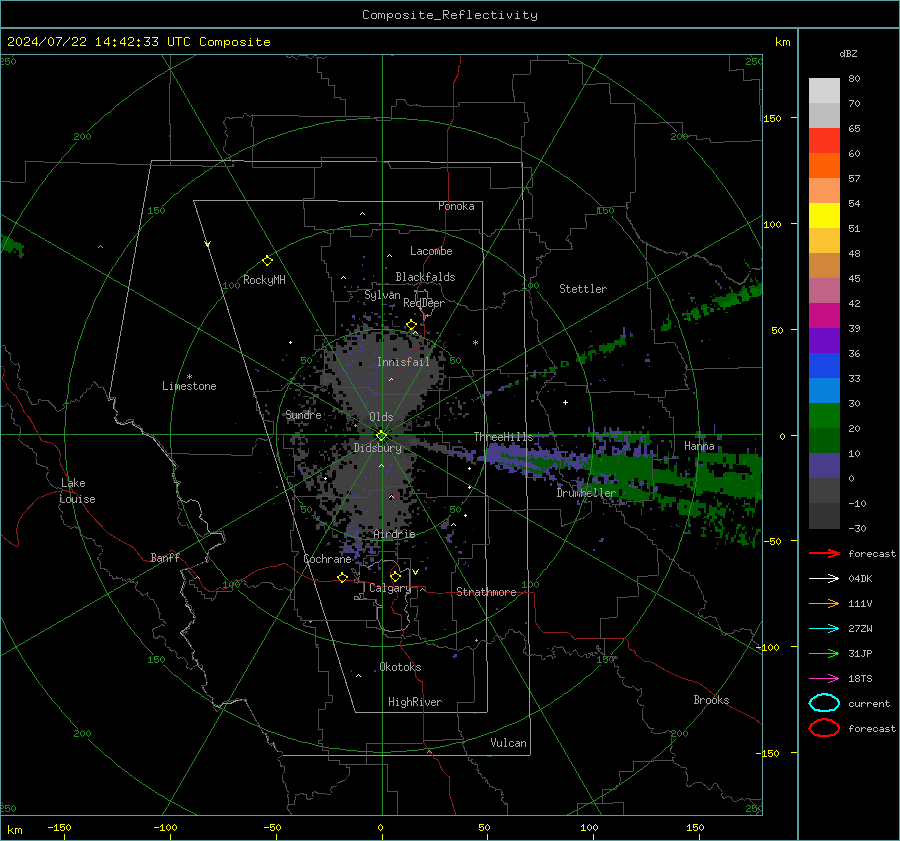Click the Calgary city label
The height and width of the screenshot is (841, 900).
click(390, 588)
